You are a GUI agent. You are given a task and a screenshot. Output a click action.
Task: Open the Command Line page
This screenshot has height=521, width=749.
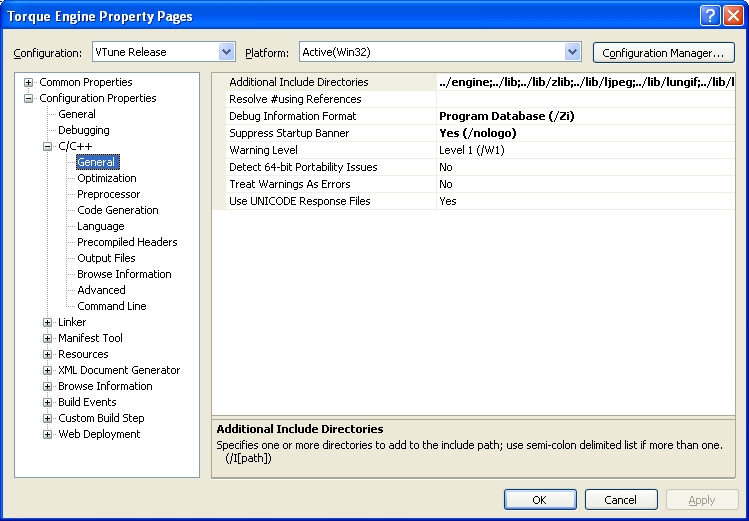tap(111, 306)
